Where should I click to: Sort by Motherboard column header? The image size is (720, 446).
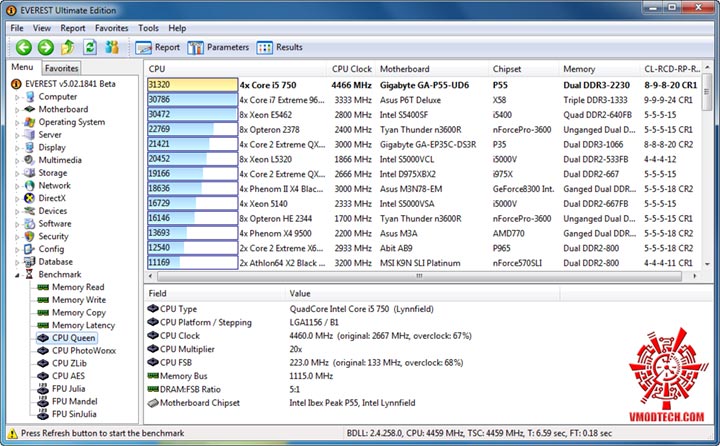tap(405, 69)
